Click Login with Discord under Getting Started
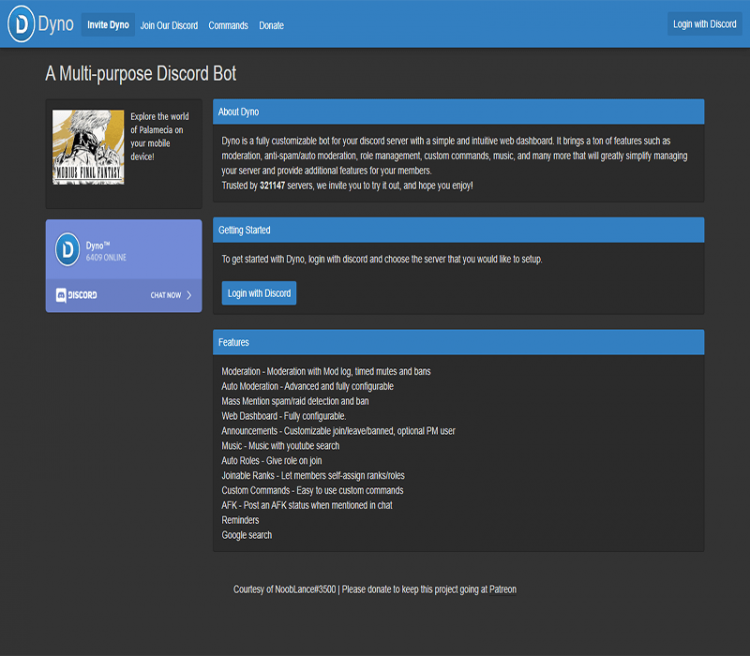Image resolution: width=750 pixels, height=656 pixels. click(x=259, y=293)
